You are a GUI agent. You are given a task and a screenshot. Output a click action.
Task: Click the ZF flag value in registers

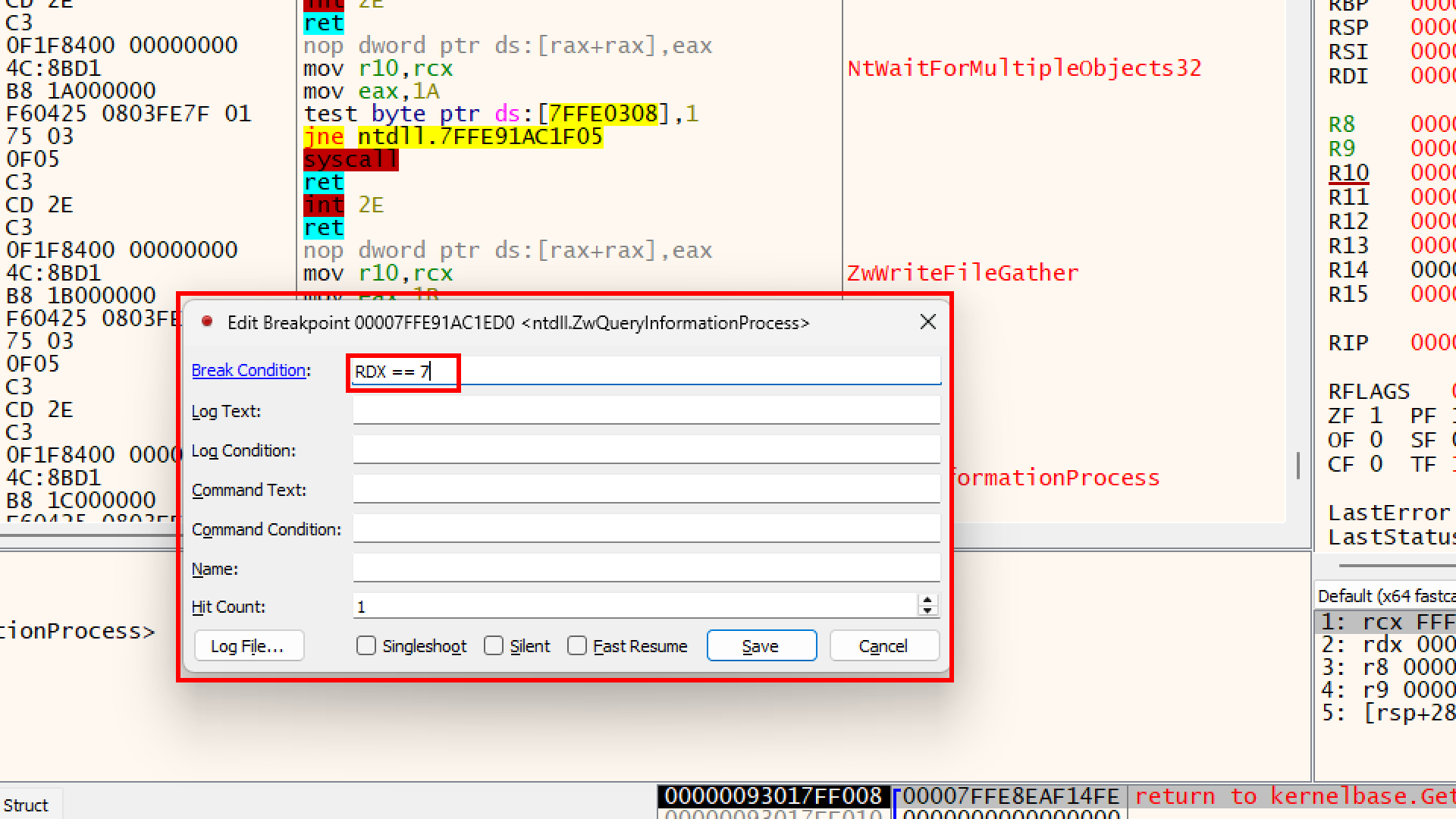tap(1376, 416)
